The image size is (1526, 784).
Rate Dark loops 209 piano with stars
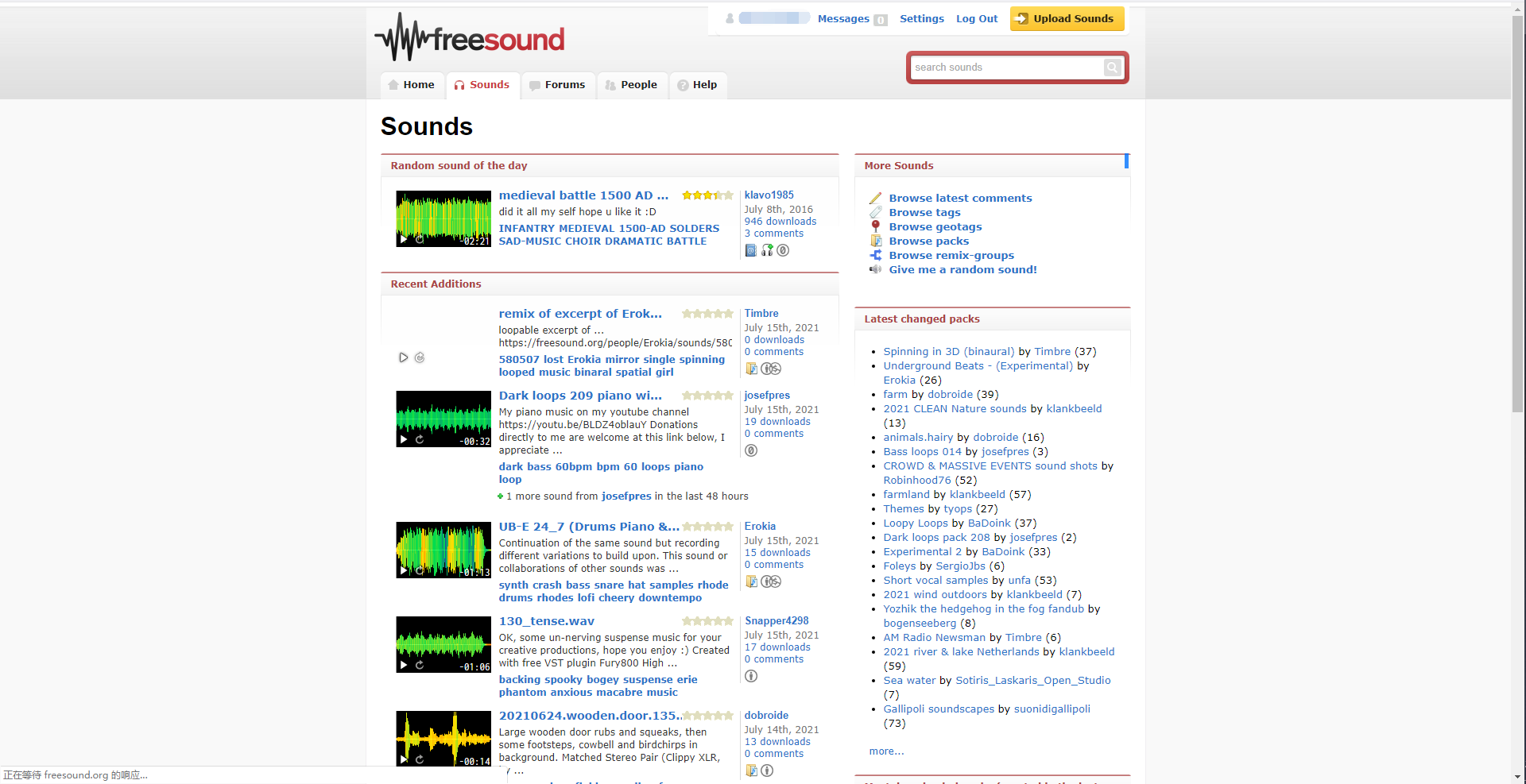click(707, 396)
